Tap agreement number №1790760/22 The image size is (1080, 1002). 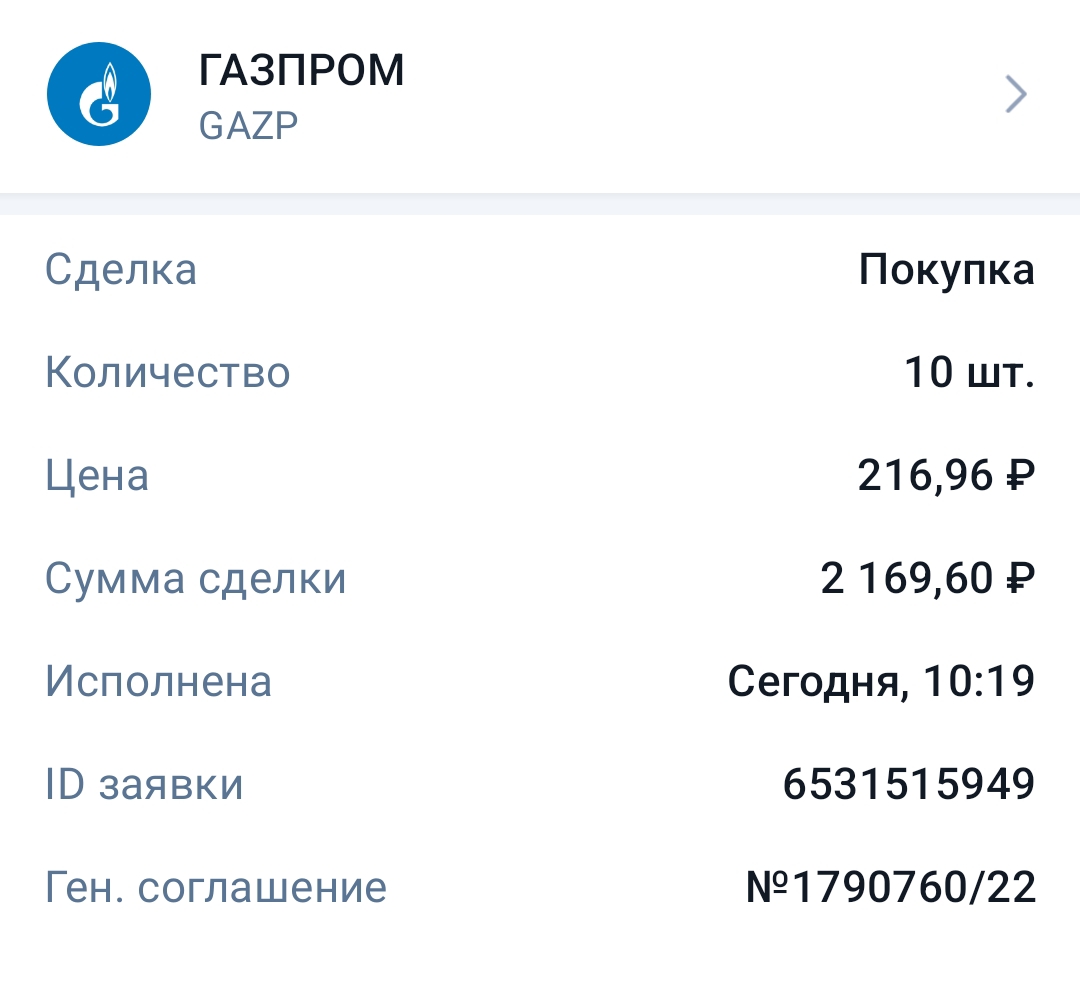891,888
